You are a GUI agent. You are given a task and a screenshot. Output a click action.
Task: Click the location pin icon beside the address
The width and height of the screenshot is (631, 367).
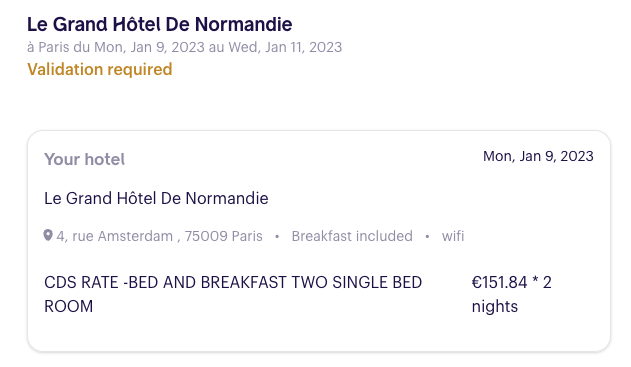tap(48, 235)
